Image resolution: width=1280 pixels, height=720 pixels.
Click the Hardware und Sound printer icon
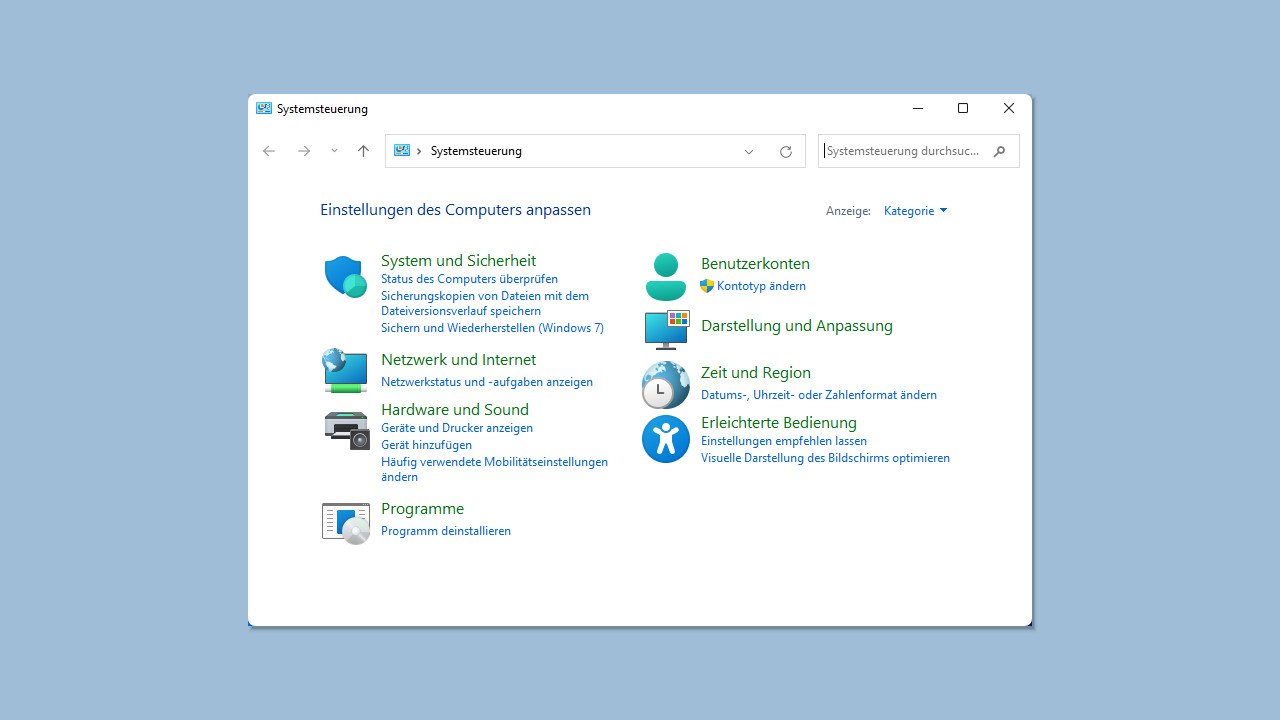pos(347,430)
